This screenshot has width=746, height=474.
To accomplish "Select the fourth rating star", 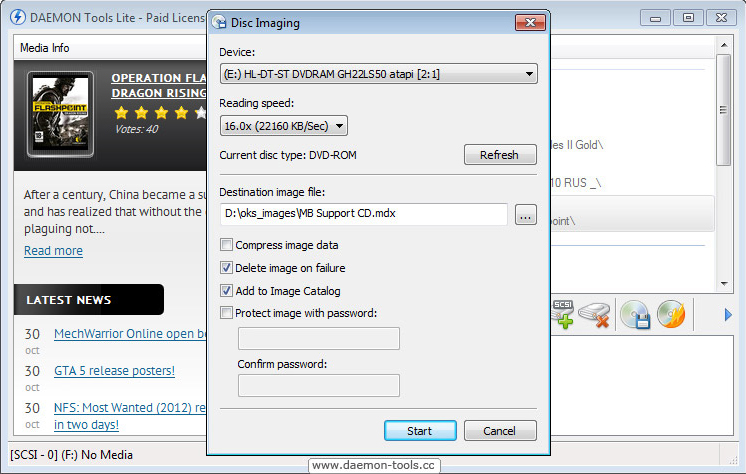I will tap(181, 113).
